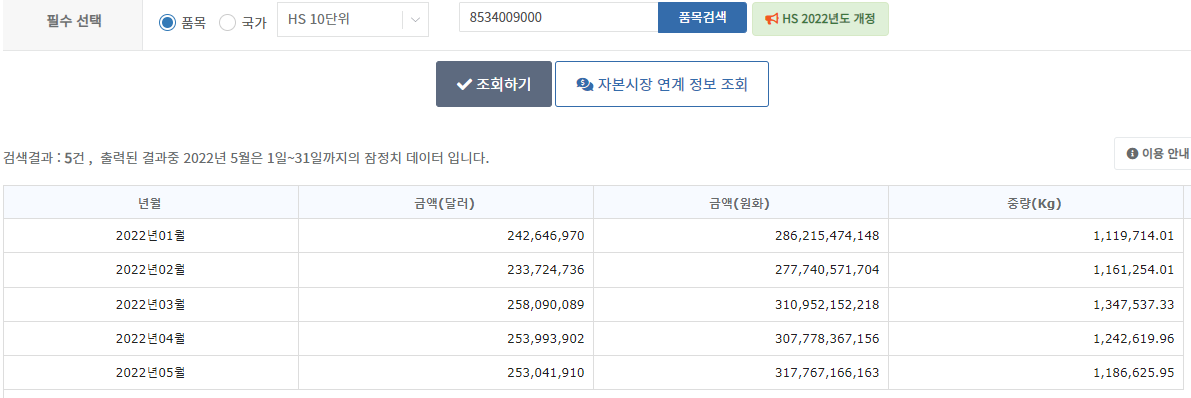
Task: Select the 2022년05월 row cell
Action: tap(150, 373)
